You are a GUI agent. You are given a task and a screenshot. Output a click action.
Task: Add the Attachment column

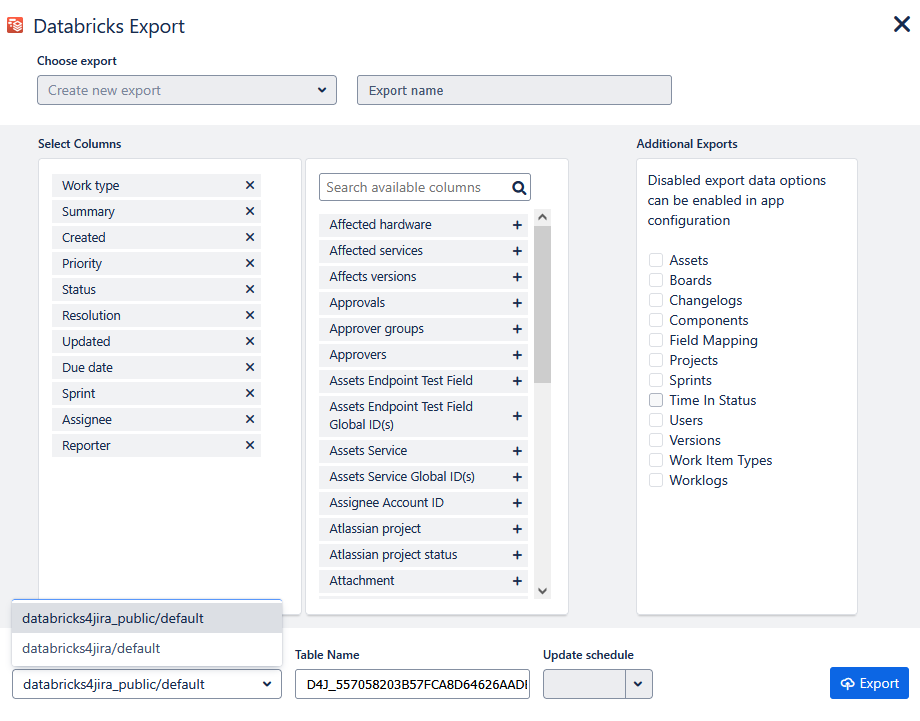tap(517, 581)
